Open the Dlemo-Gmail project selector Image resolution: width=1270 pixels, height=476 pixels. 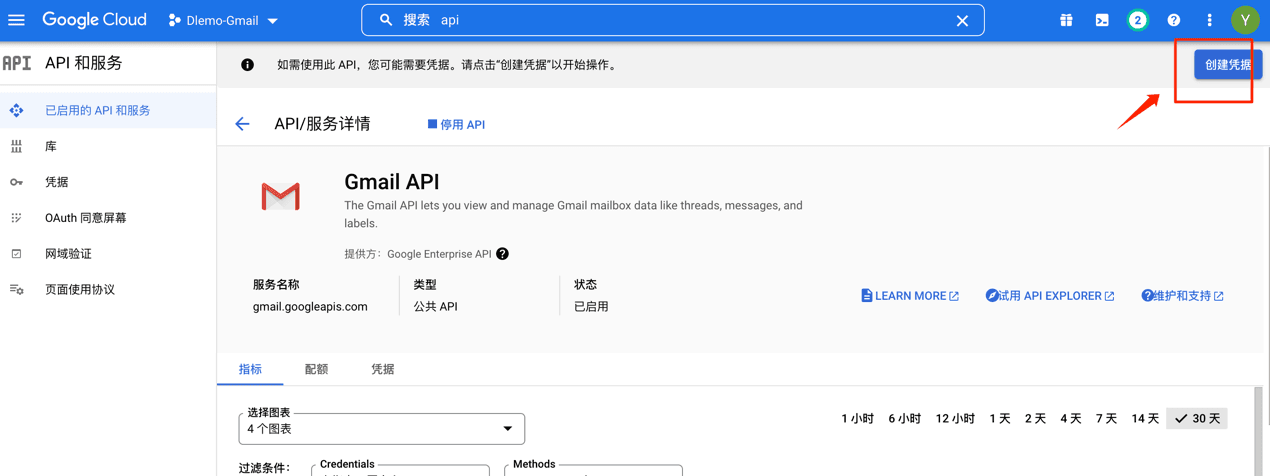(223, 20)
